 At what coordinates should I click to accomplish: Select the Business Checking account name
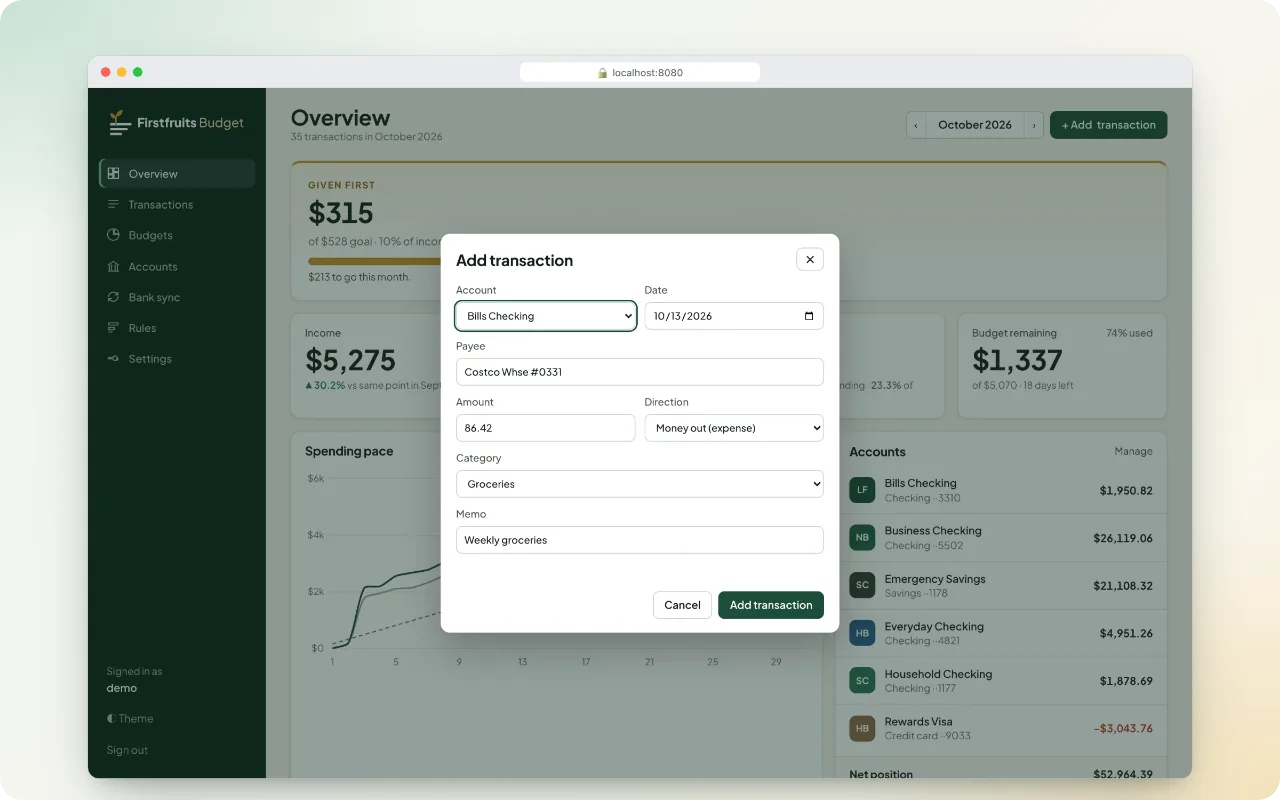tap(933, 531)
